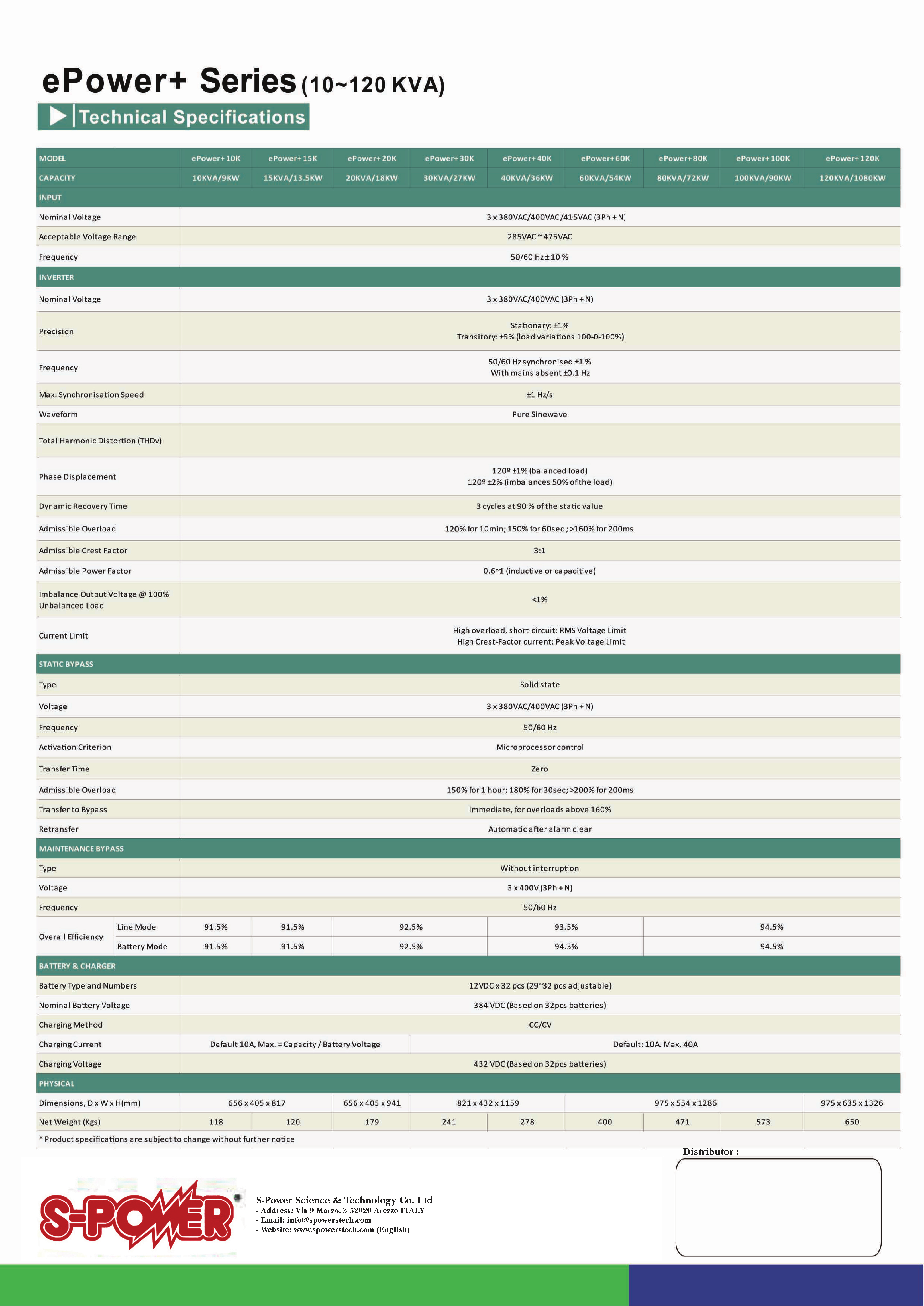Viewport: 924px width, 1306px height.
Task: Click the product specifications change notice footnote
Action: coord(167,1139)
